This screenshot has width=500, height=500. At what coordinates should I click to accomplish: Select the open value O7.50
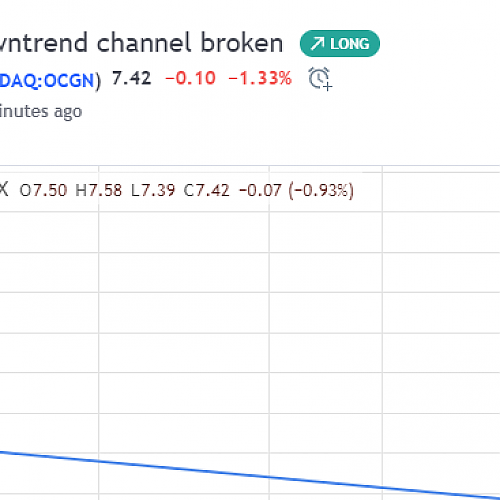[43, 190]
